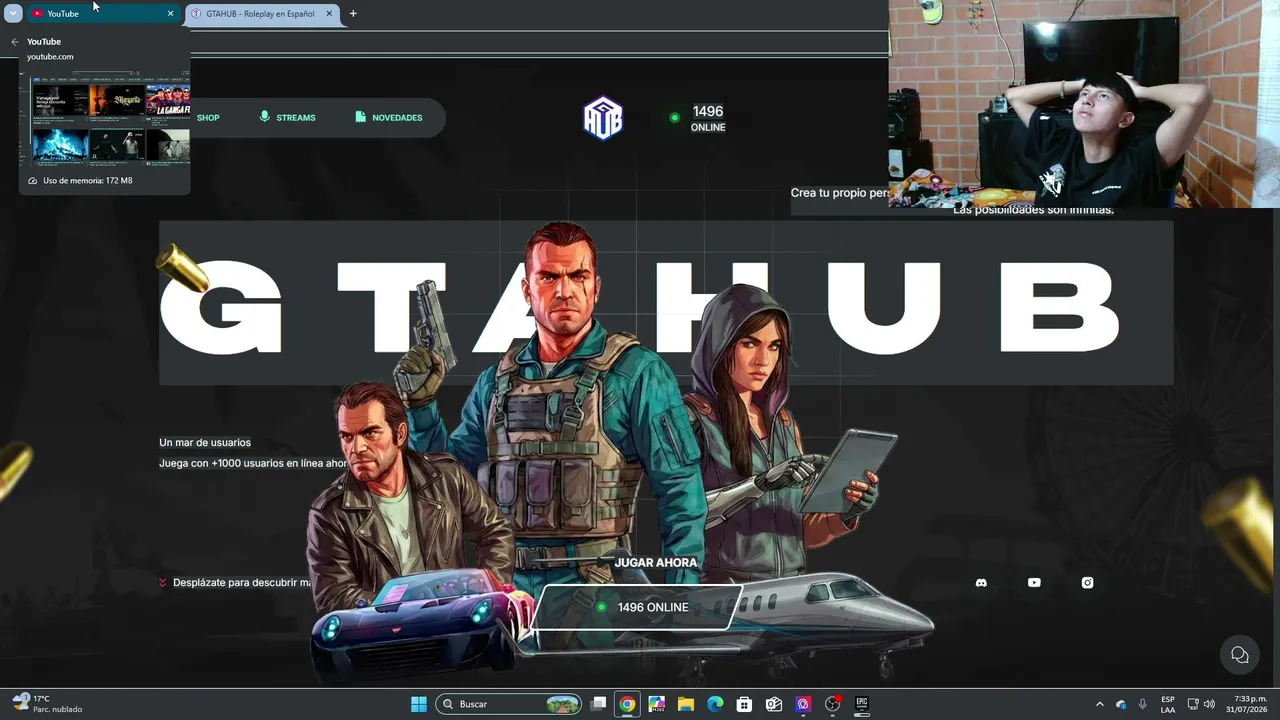The image size is (1280, 720).
Task: Click the memory usage text in tab preview
Action: click(88, 181)
